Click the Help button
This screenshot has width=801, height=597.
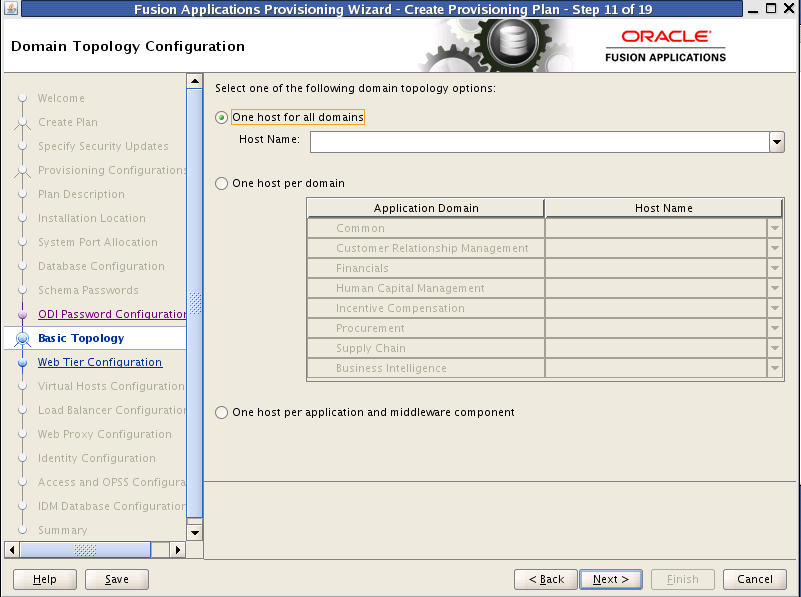tap(45, 579)
